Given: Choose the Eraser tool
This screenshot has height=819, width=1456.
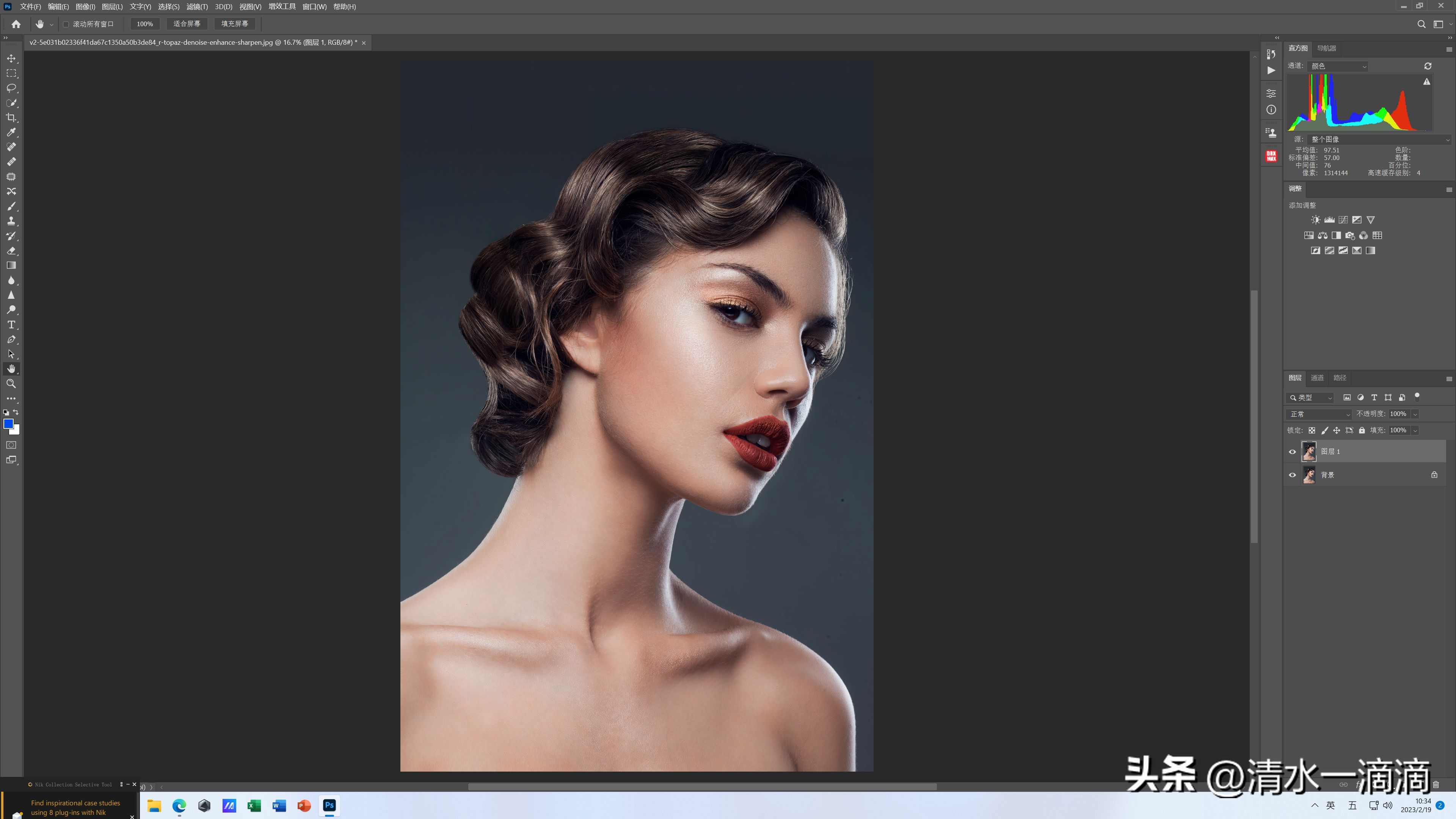Looking at the screenshot, I should coord(11,251).
